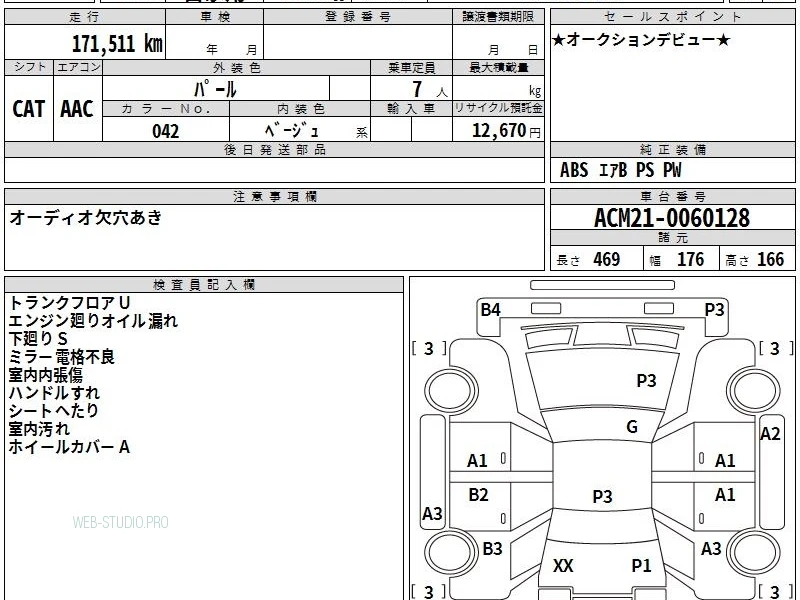Viewport: 800px width, 600px height.
Task: Select color number 042
Action: pyautogui.click(x=166, y=131)
